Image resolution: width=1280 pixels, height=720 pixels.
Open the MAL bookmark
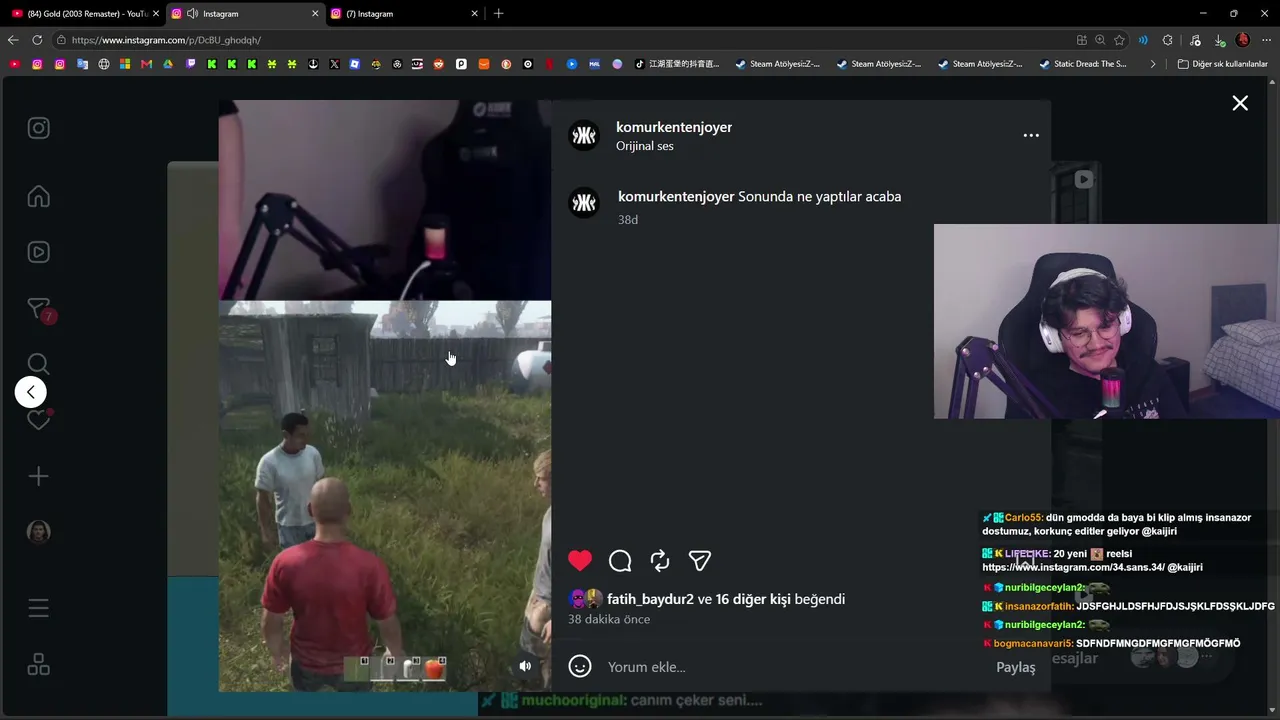594,64
